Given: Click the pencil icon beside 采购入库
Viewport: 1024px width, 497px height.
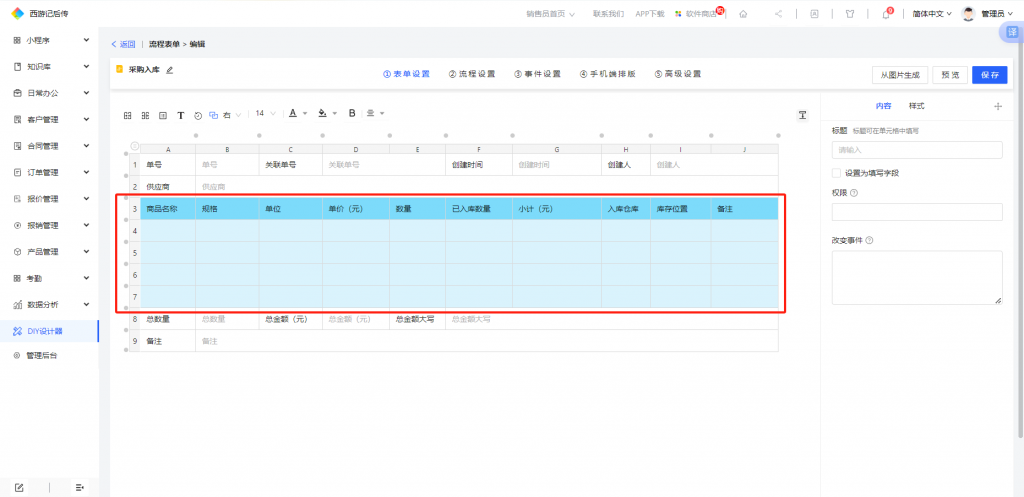Looking at the screenshot, I should tap(170, 70).
